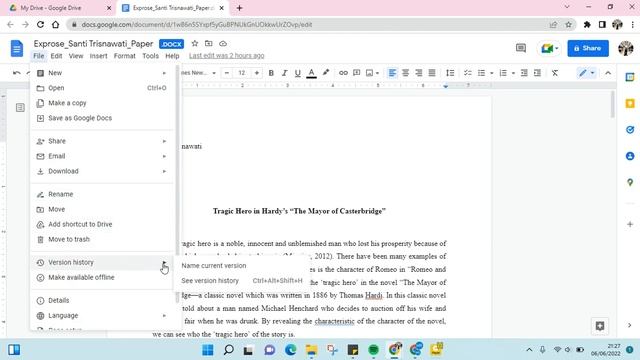Launch Spotify from the taskbar
This screenshot has width=640, height=360.
[x=373, y=350]
